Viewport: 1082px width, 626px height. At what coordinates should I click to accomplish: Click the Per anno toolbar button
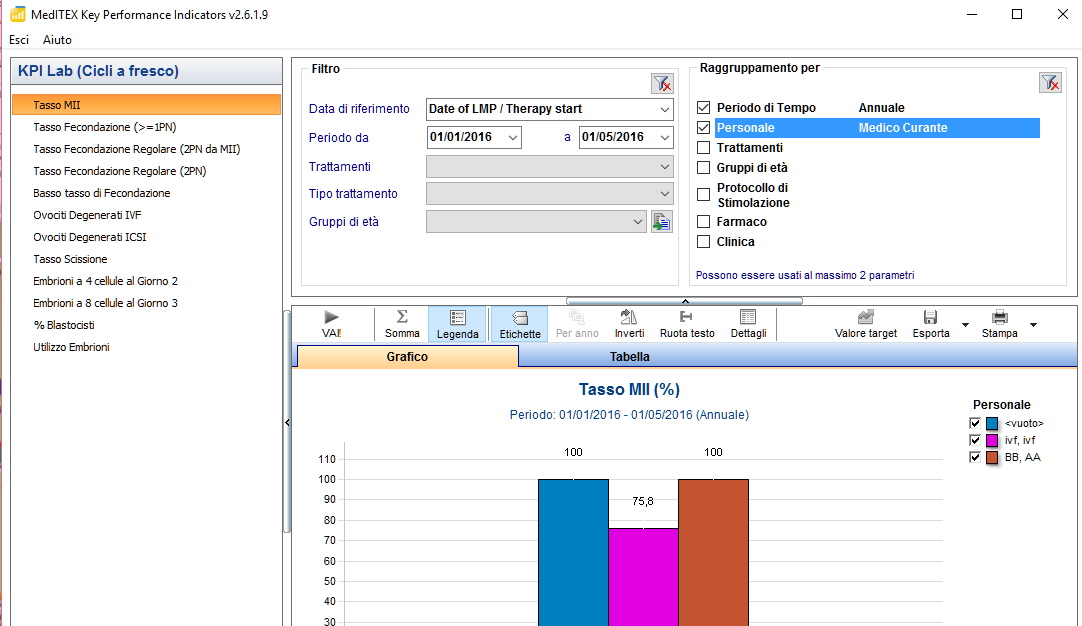coord(577,324)
